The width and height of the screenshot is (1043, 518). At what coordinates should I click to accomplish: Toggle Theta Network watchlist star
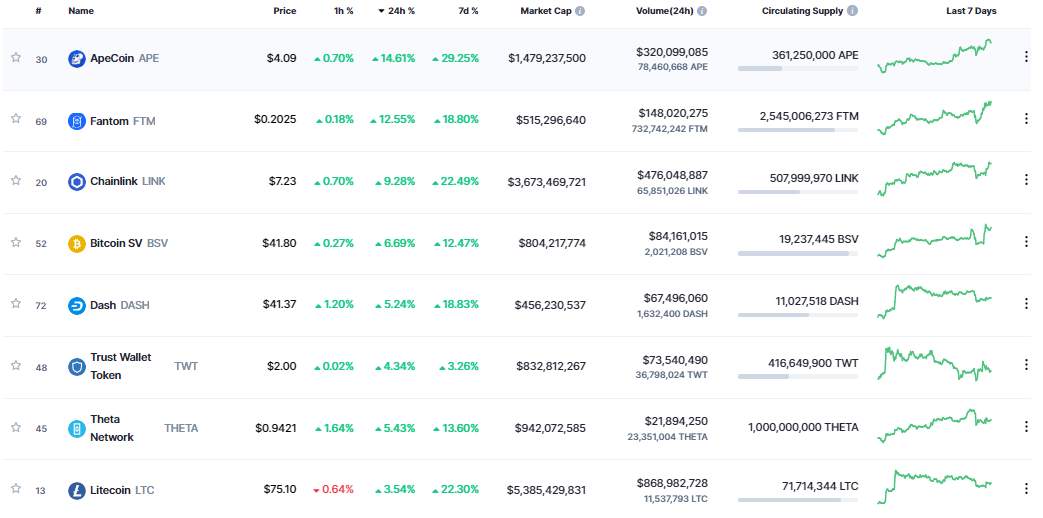(x=16, y=427)
